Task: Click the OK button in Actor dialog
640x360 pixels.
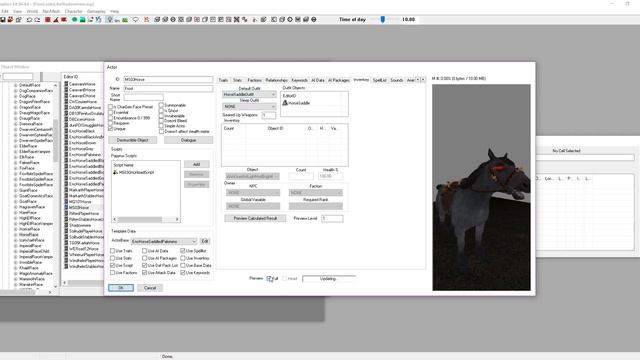Action: [121, 288]
